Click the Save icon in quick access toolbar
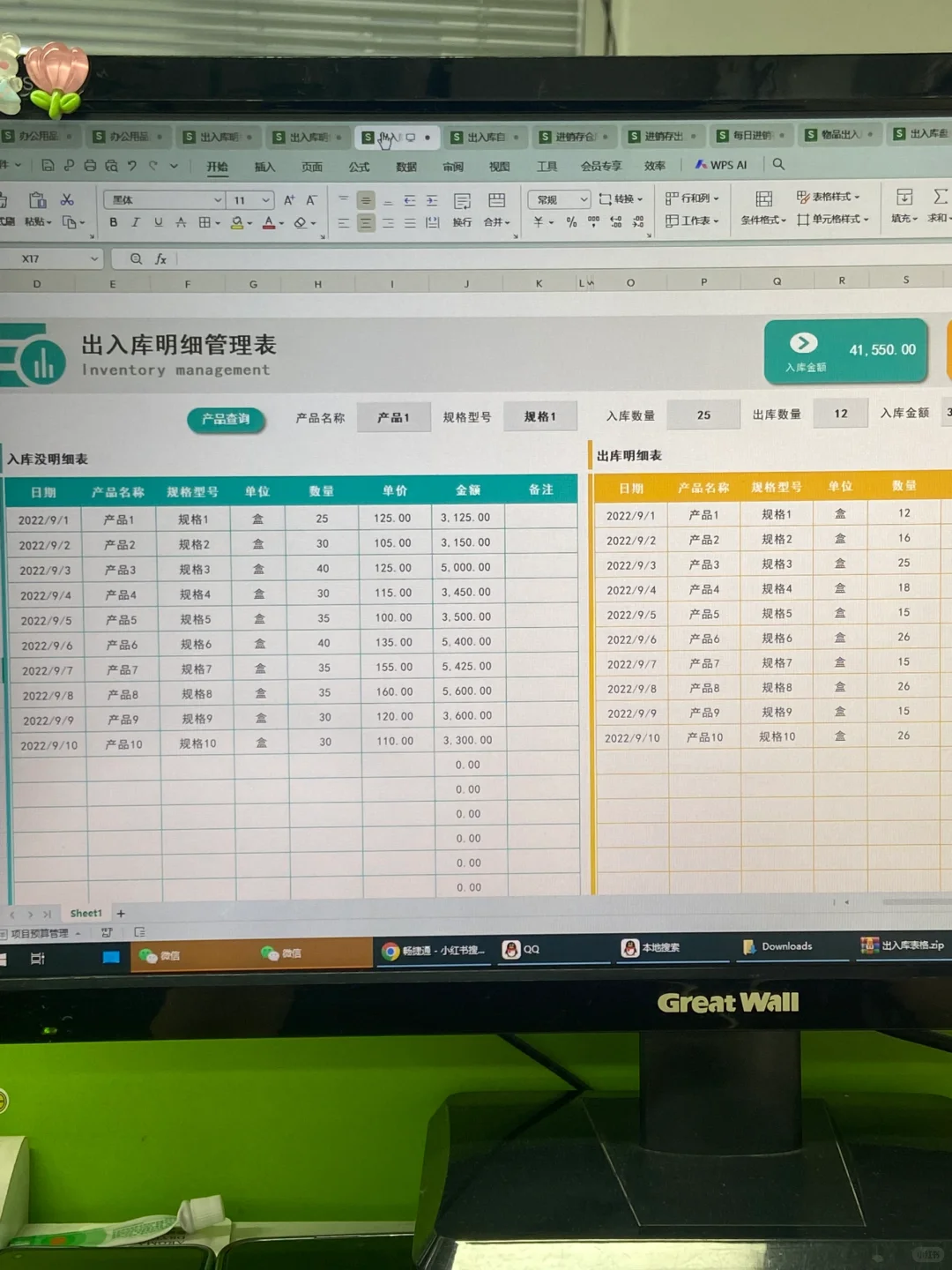This screenshot has width=952, height=1270. point(48,165)
